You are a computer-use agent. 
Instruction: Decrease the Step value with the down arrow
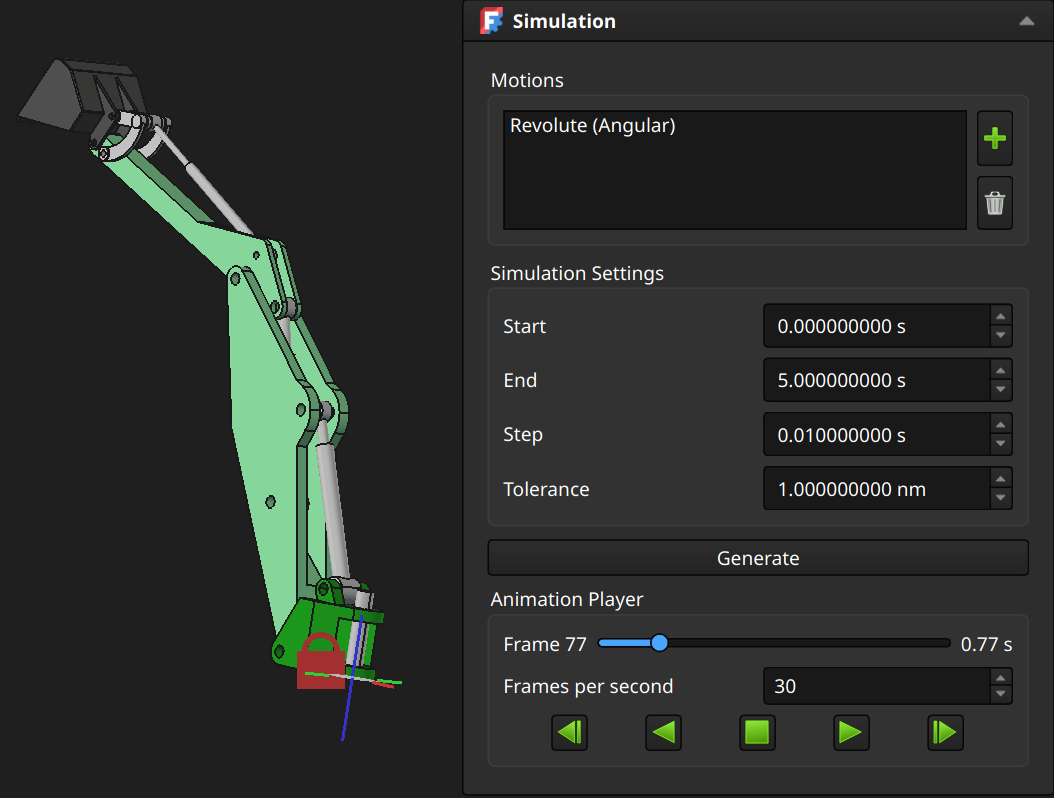tap(1001, 444)
